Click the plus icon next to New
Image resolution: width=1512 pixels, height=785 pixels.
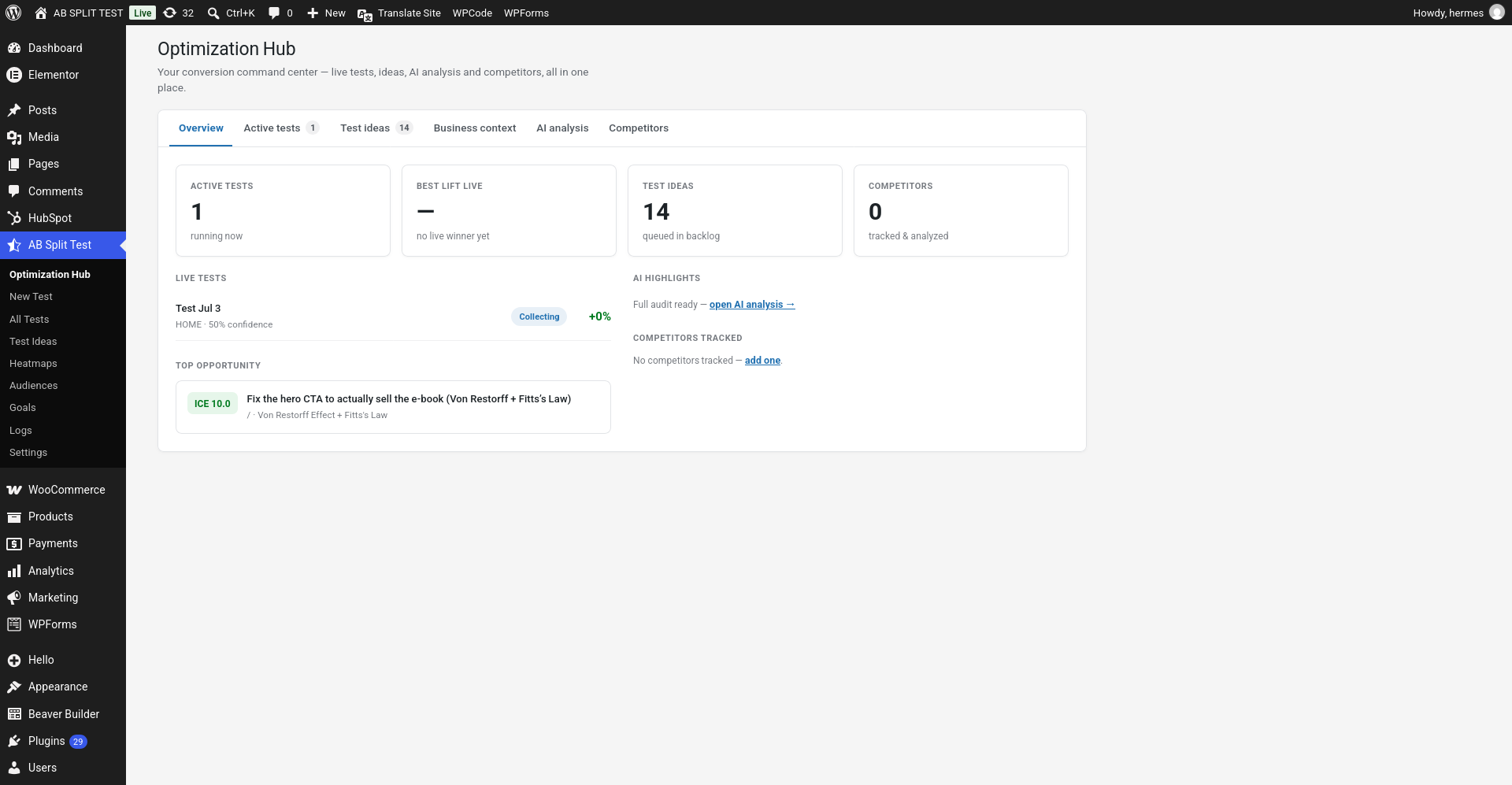pos(313,13)
